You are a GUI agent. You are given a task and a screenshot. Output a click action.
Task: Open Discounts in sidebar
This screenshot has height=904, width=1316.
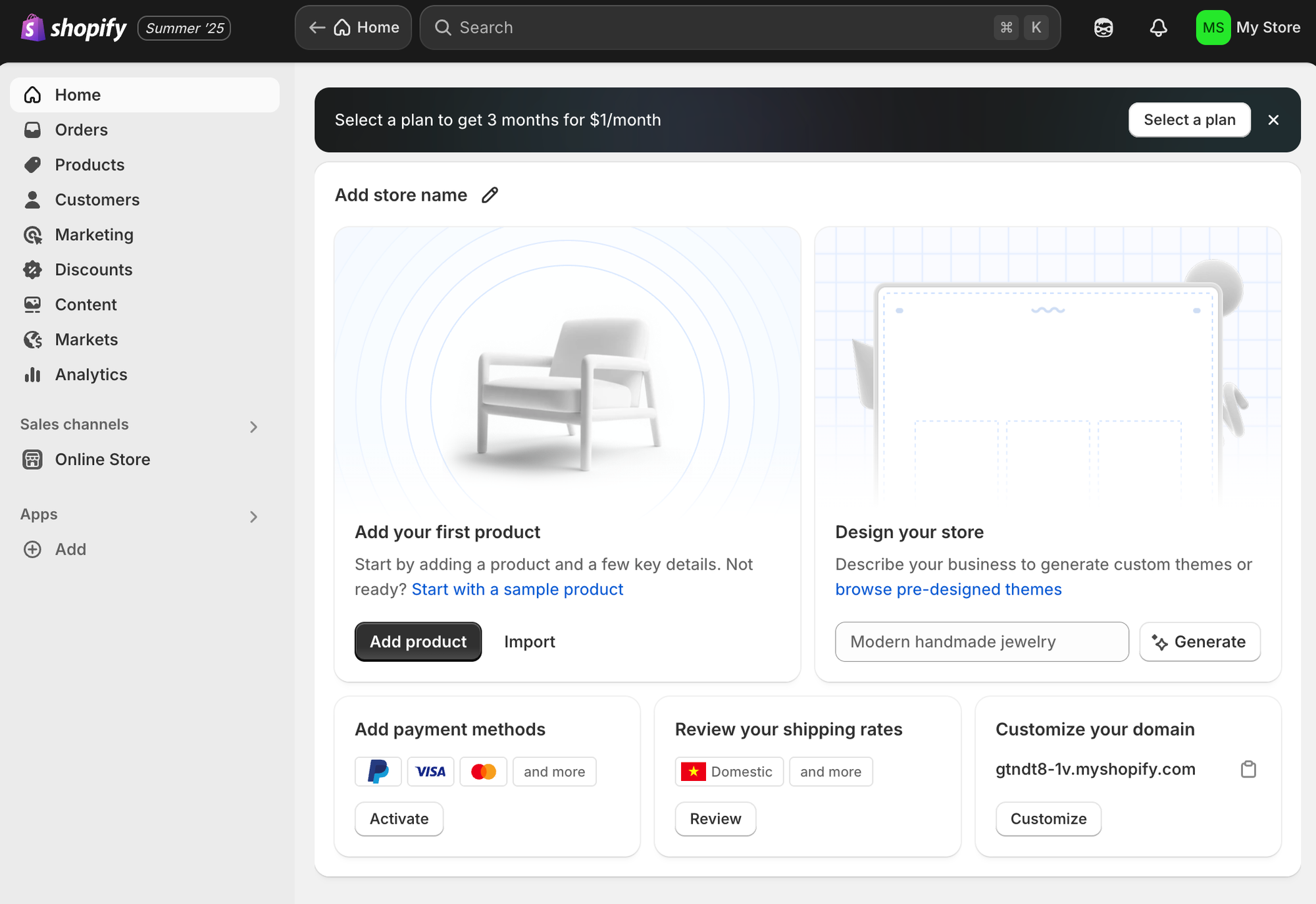click(x=145, y=269)
